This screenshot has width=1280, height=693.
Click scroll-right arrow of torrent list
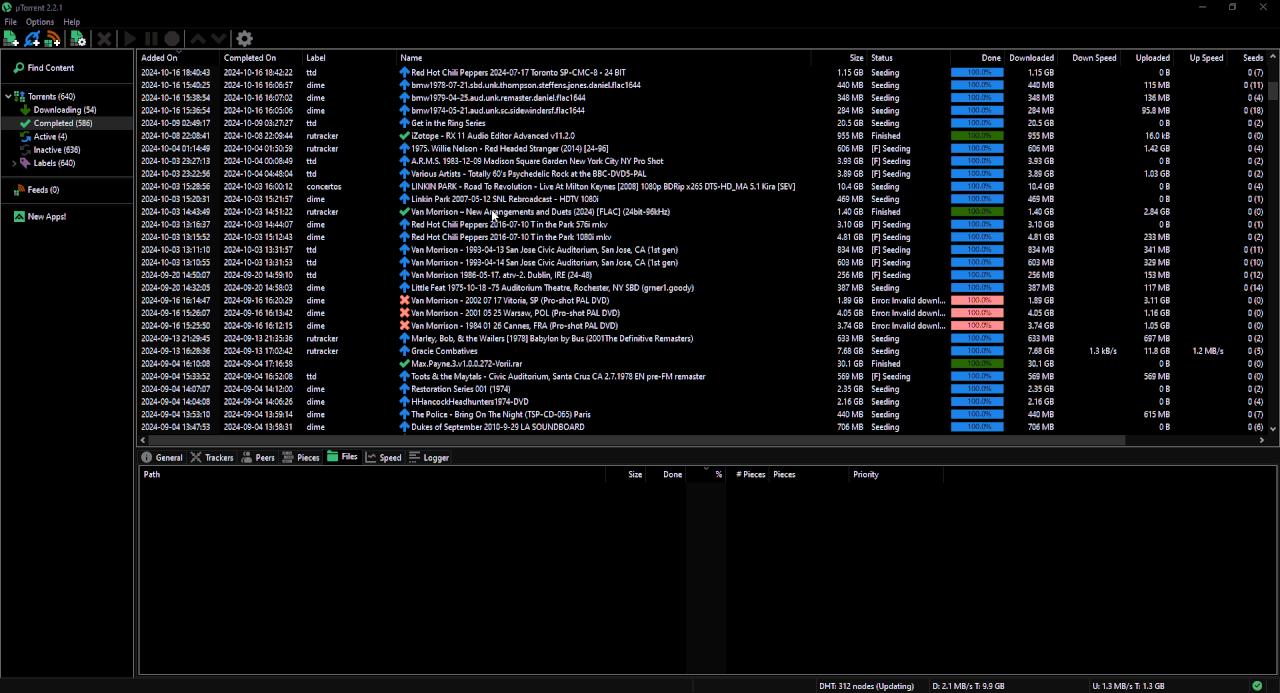[1261, 440]
